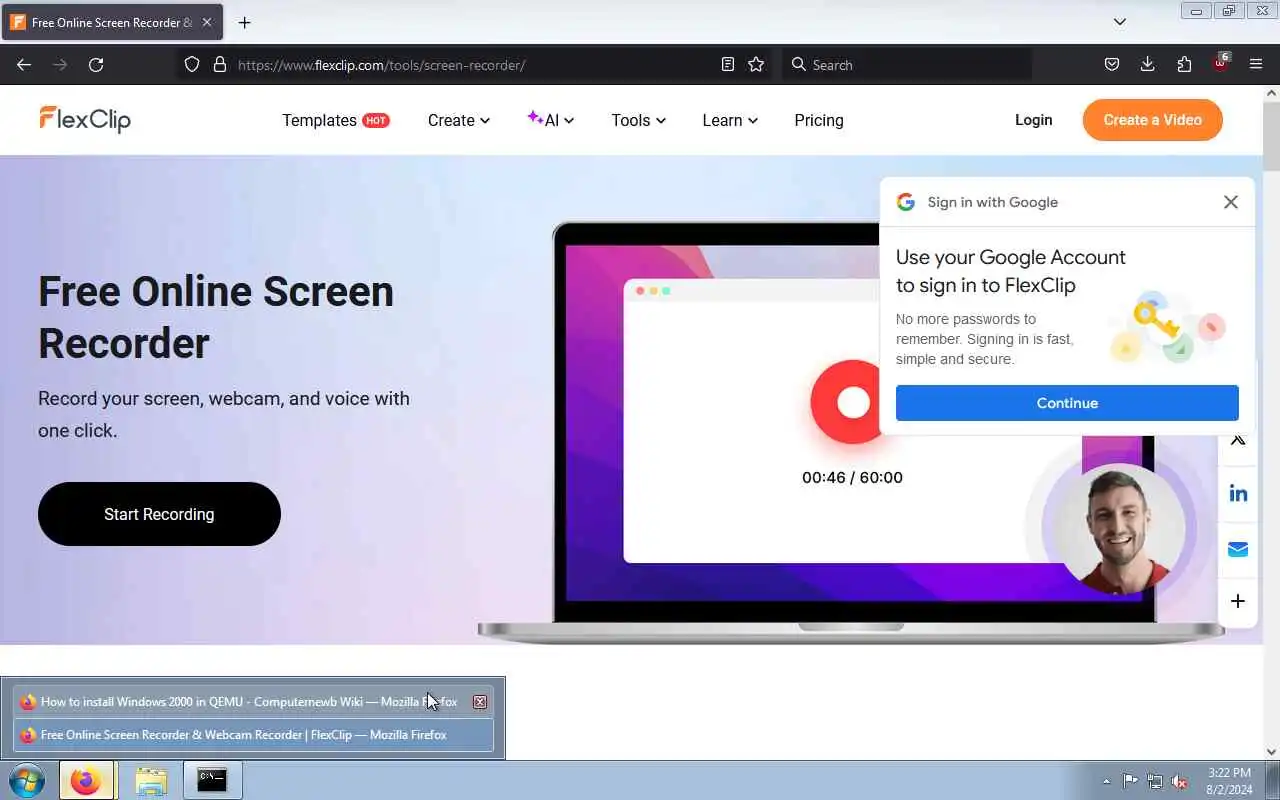Viewport: 1280px width, 800px height.
Task: Click the Firefox Search box
Action: pos(906,64)
